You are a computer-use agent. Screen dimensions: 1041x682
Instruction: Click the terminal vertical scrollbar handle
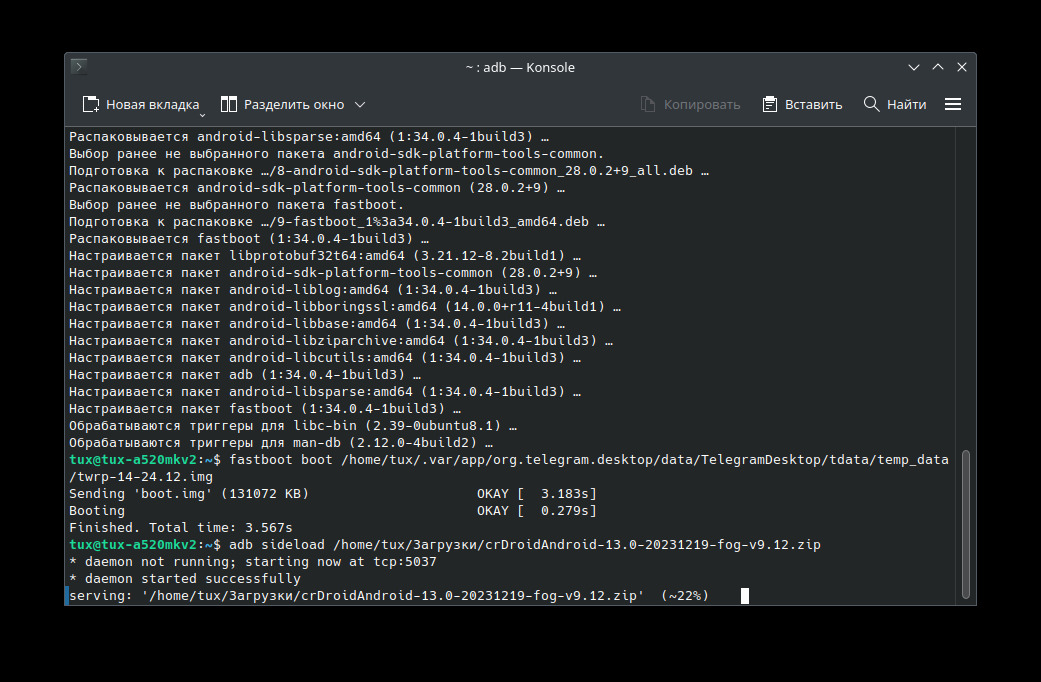pos(965,525)
